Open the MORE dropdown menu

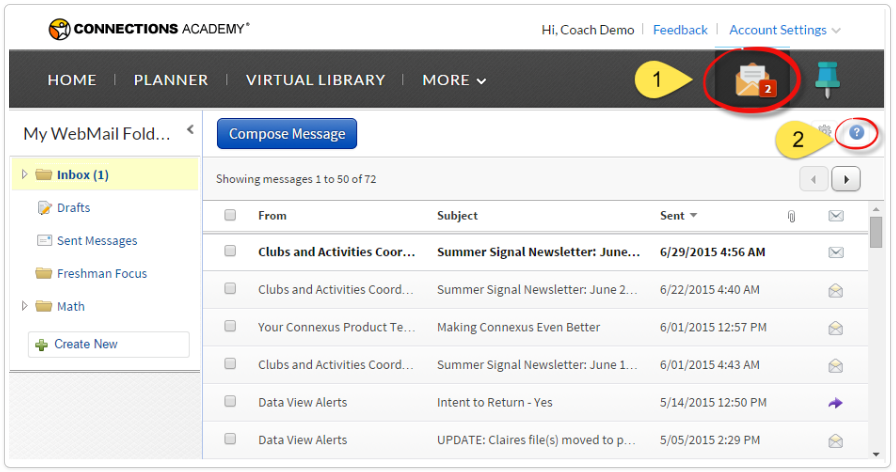coord(454,80)
